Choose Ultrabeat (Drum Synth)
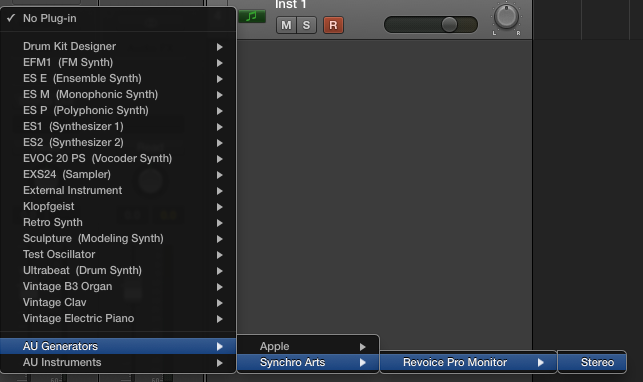The height and width of the screenshot is (382, 643). 118,270
